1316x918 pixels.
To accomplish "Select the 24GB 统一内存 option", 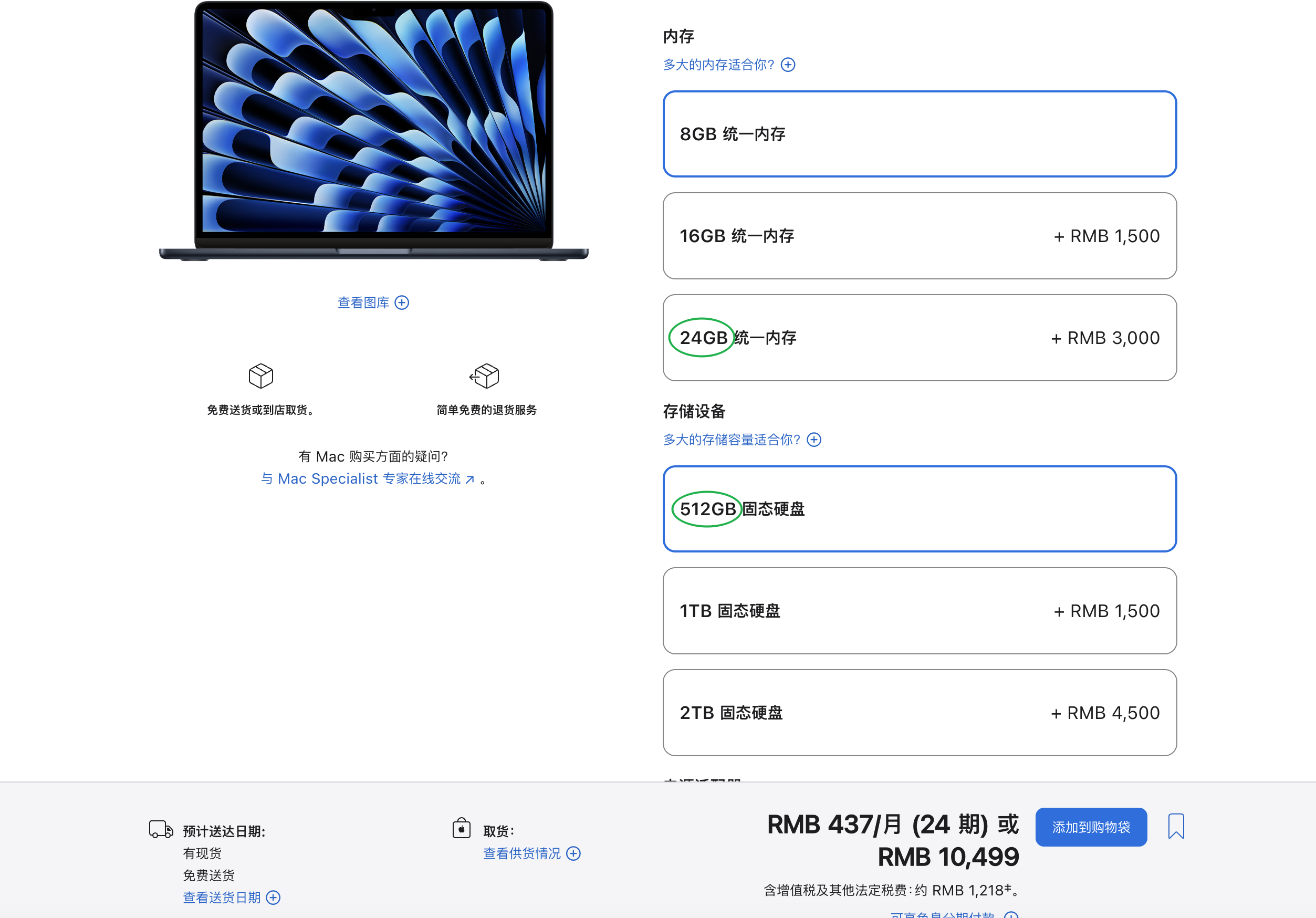I will point(920,338).
